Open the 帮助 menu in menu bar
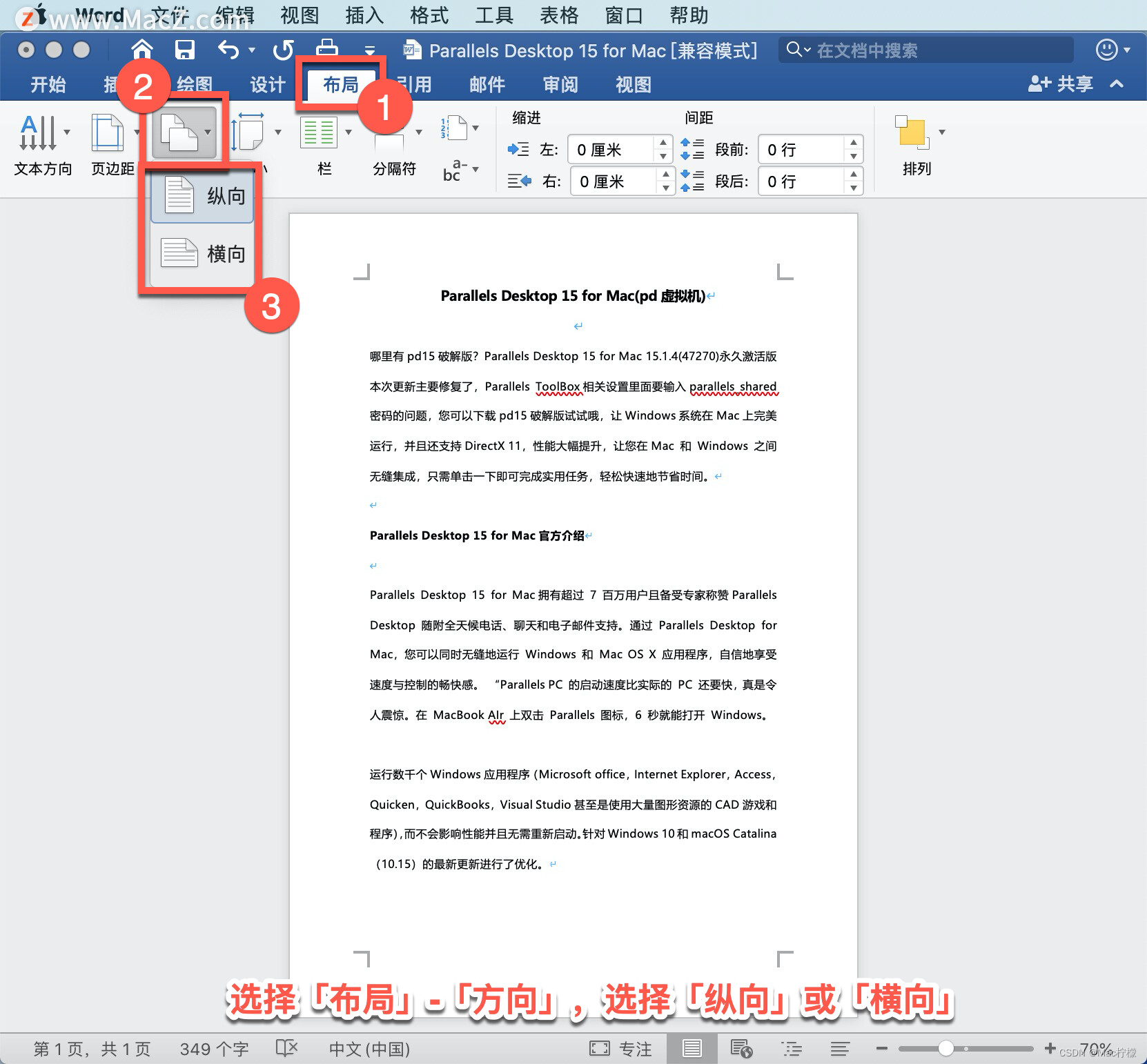 pos(689,15)
